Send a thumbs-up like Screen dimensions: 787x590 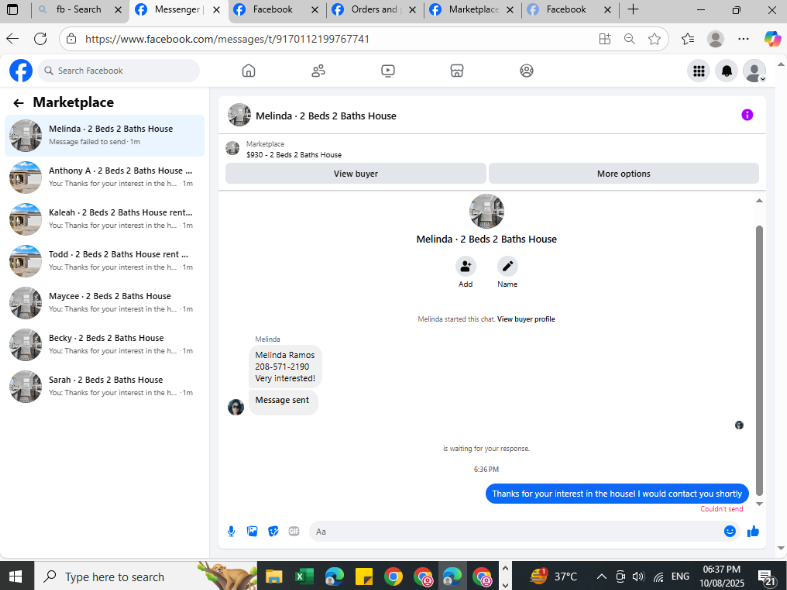pos(753,531)
